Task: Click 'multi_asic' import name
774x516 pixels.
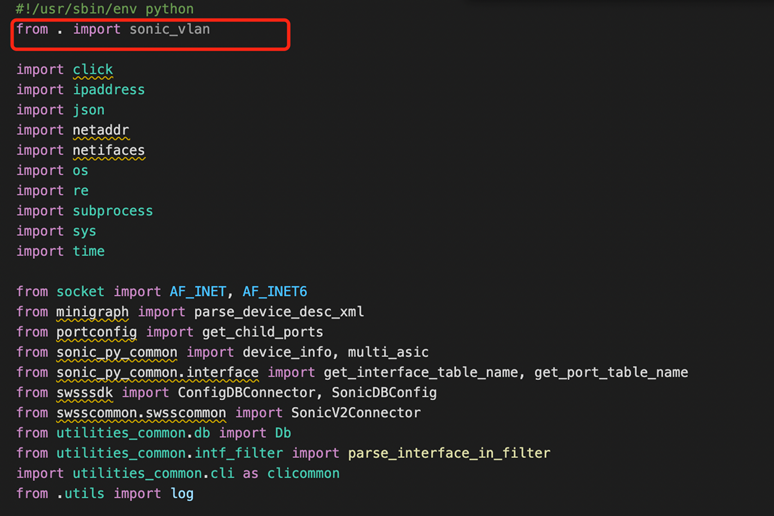Action: click(388, 353)
